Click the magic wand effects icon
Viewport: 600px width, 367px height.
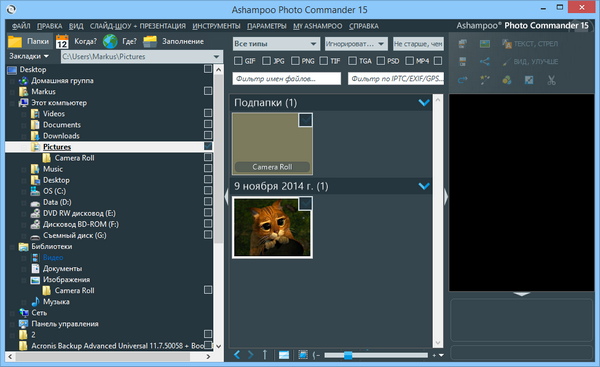[x=484, y=80]
